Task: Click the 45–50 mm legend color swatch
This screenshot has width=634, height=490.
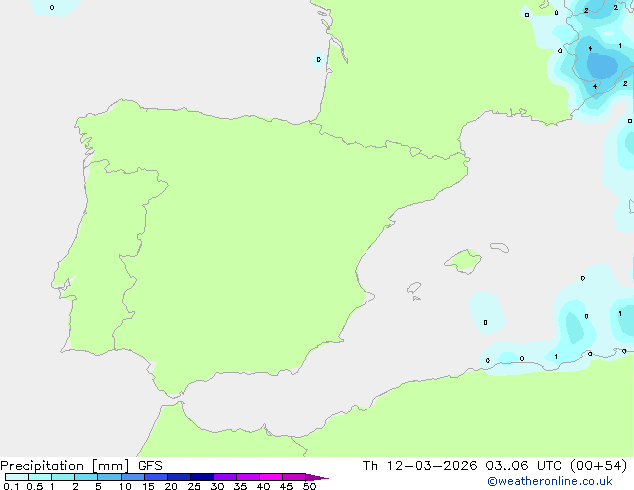Action: [x=294, y=477]
